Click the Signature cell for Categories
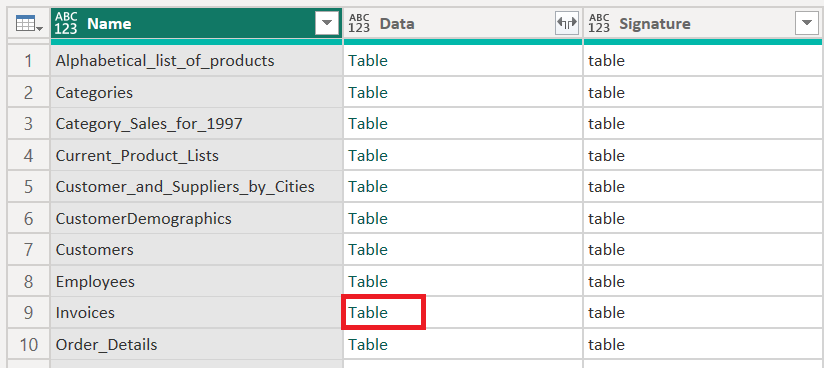The width and height of the screenshot is (824, 368). (x=703, y=93)
